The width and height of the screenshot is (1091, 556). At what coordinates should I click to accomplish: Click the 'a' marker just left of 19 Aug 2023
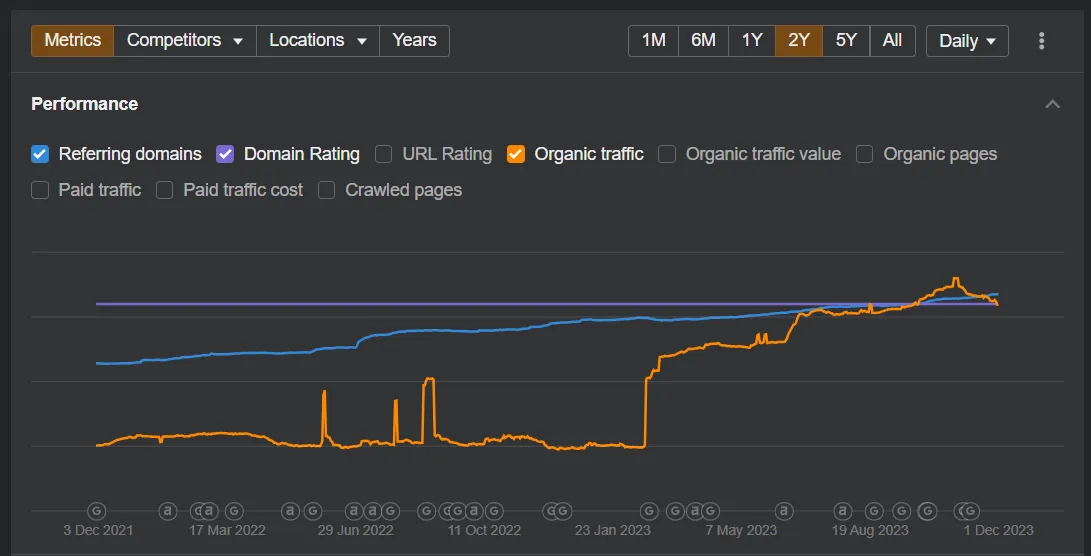[x=842, y=510]
